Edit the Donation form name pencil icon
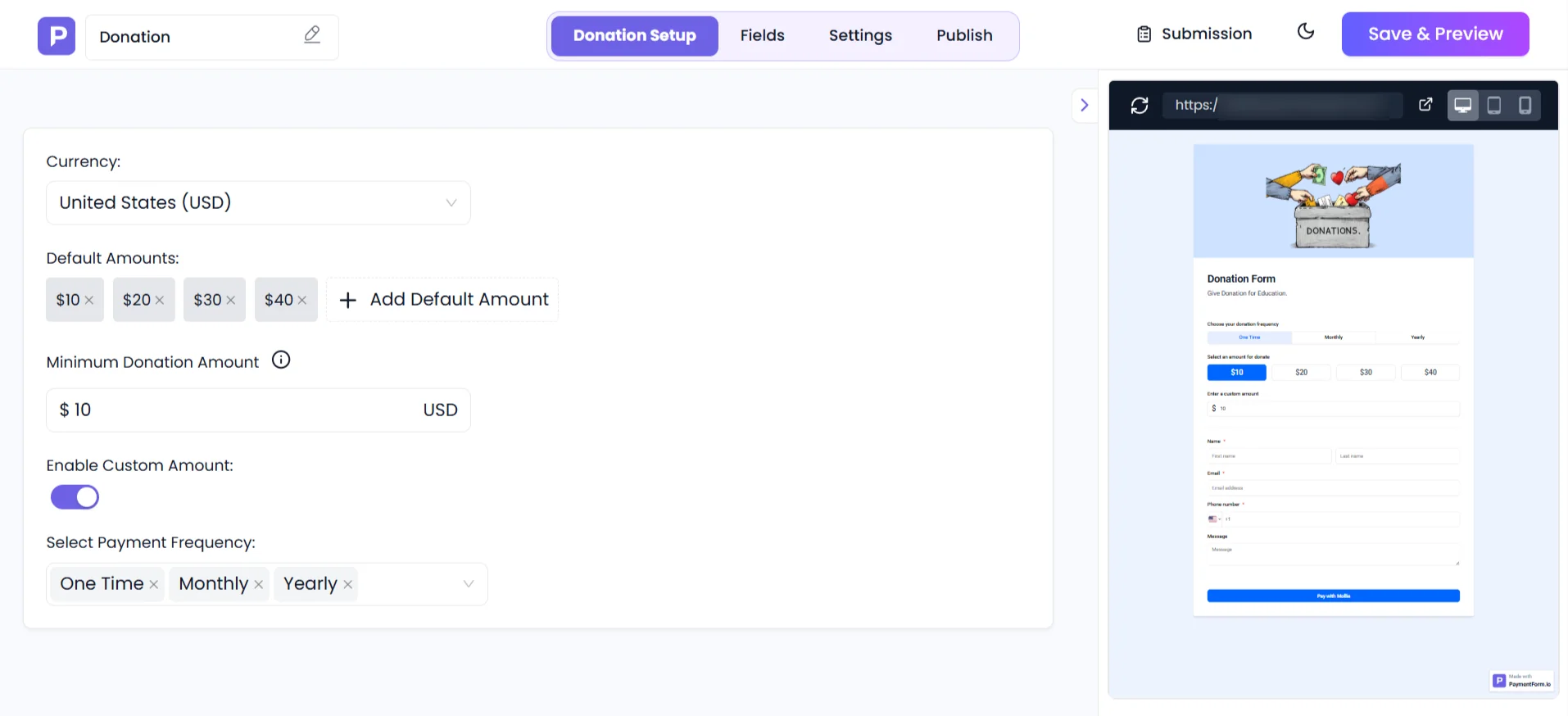 click(x=312, y=34)
